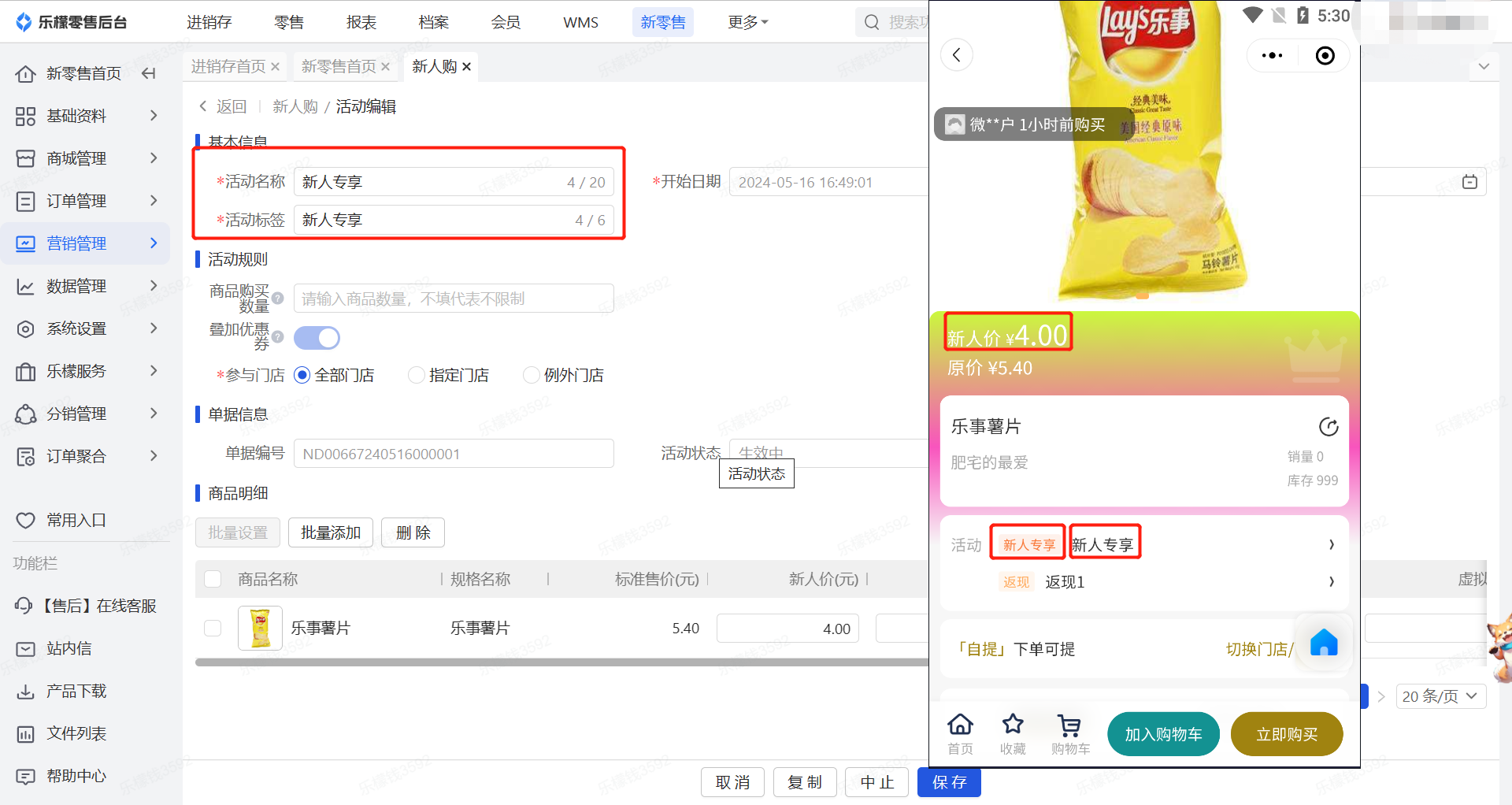
Task: Click the 加入购物车 button
Action: [1163, 734]
